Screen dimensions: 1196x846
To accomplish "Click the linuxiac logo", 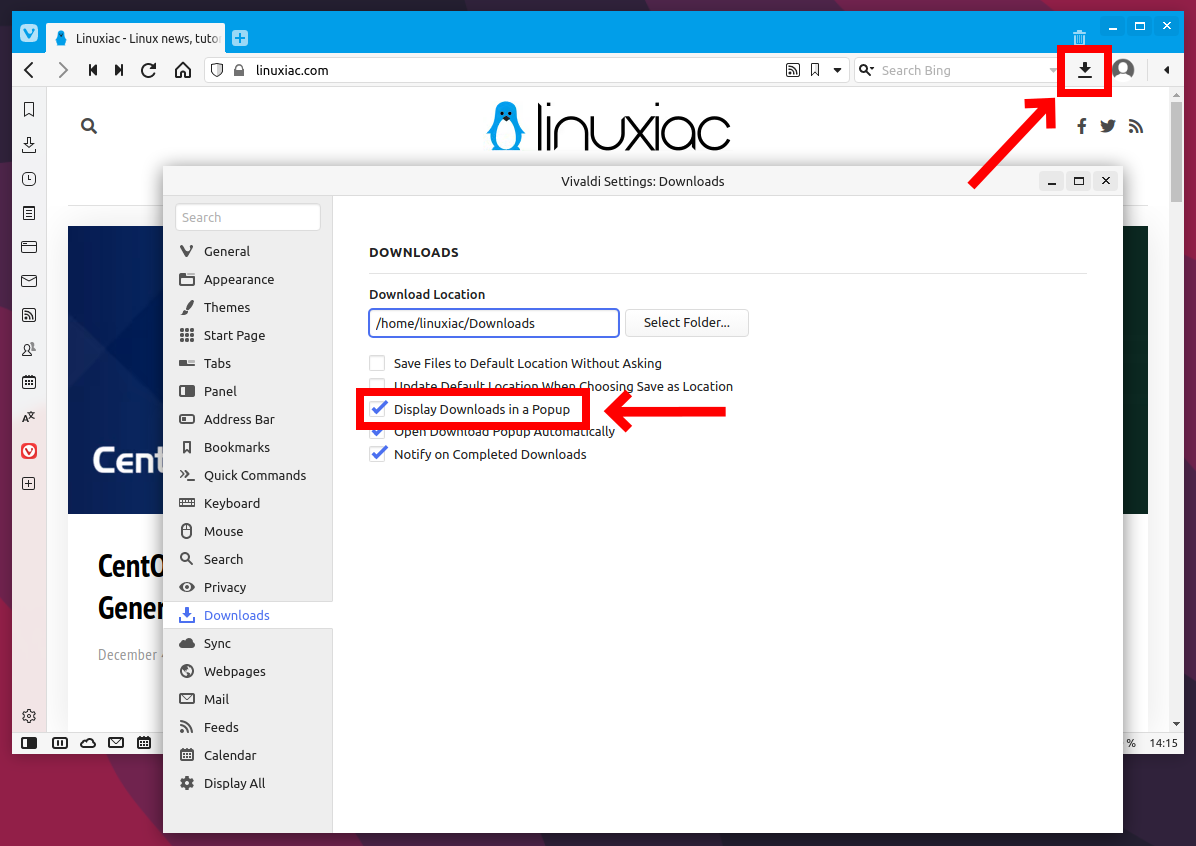I will [x=608, y=126].
